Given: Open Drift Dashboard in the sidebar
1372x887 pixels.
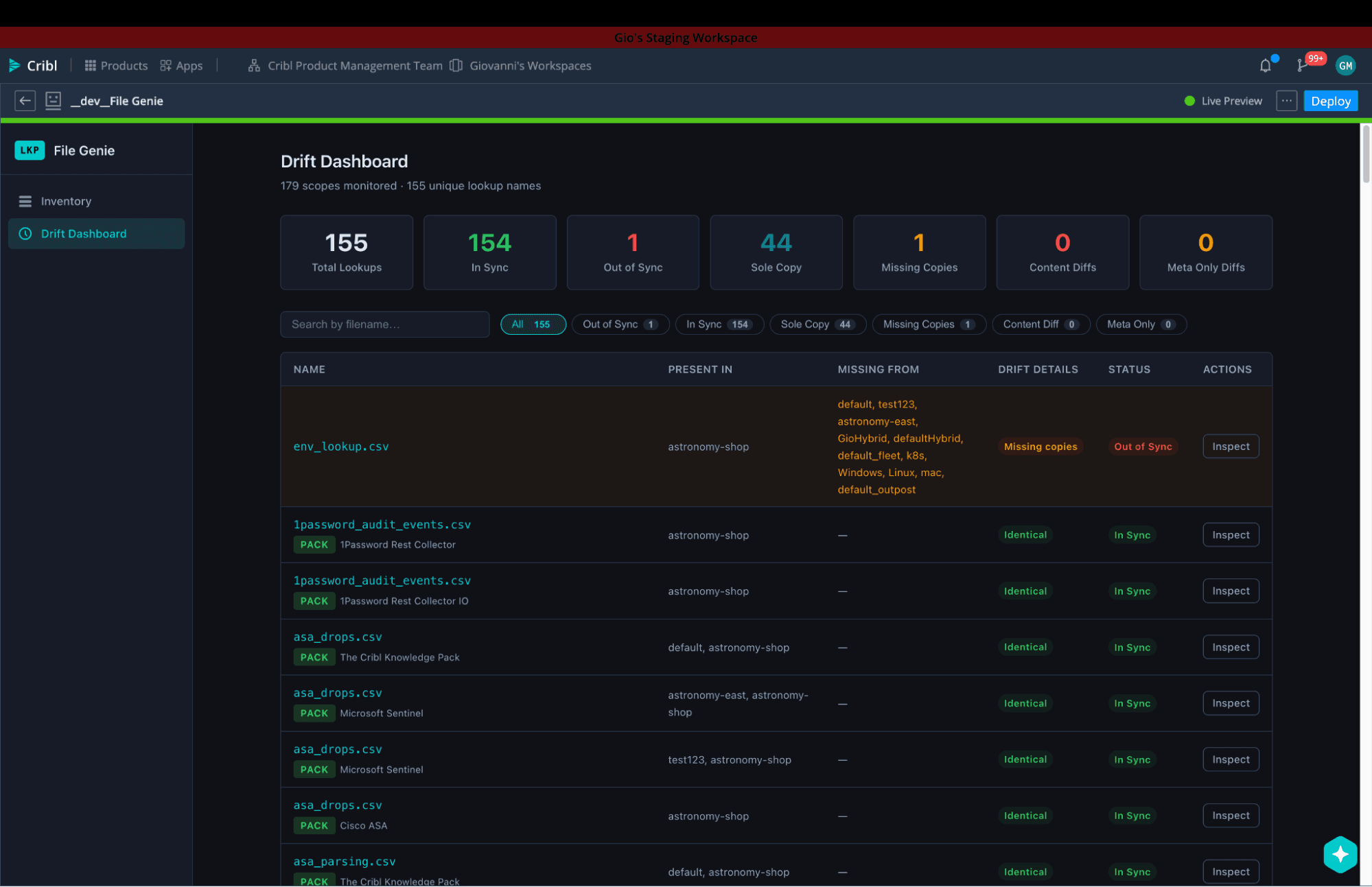Looking at the screenshot, I should [96, 234].
